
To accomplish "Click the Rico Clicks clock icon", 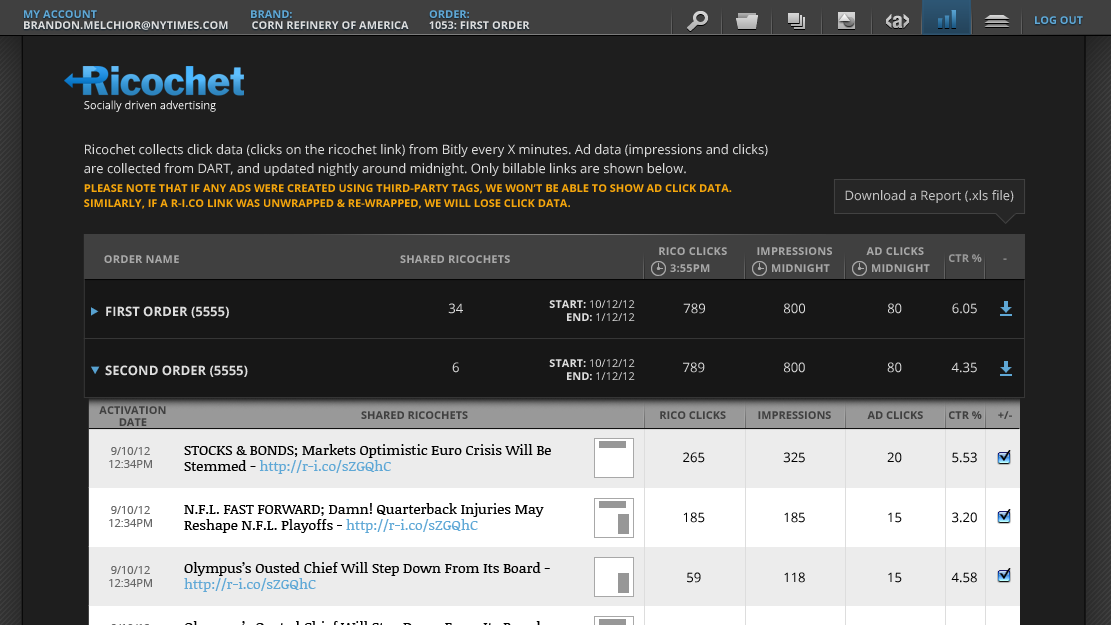I will [x=658, y=268].
